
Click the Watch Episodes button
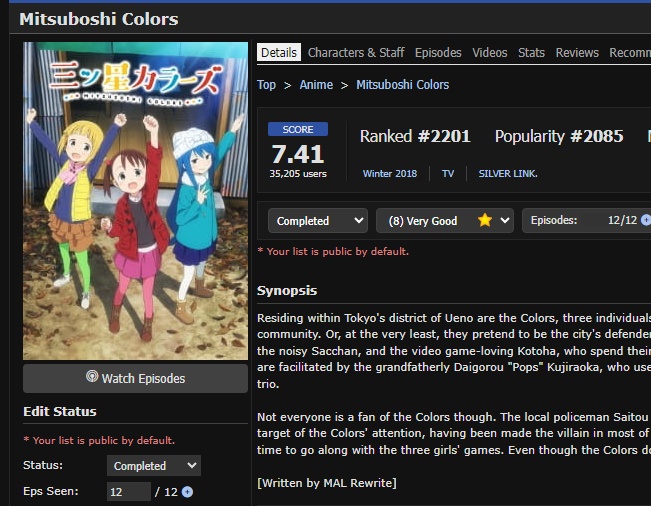pyautogui.click(x=135, y=378)
